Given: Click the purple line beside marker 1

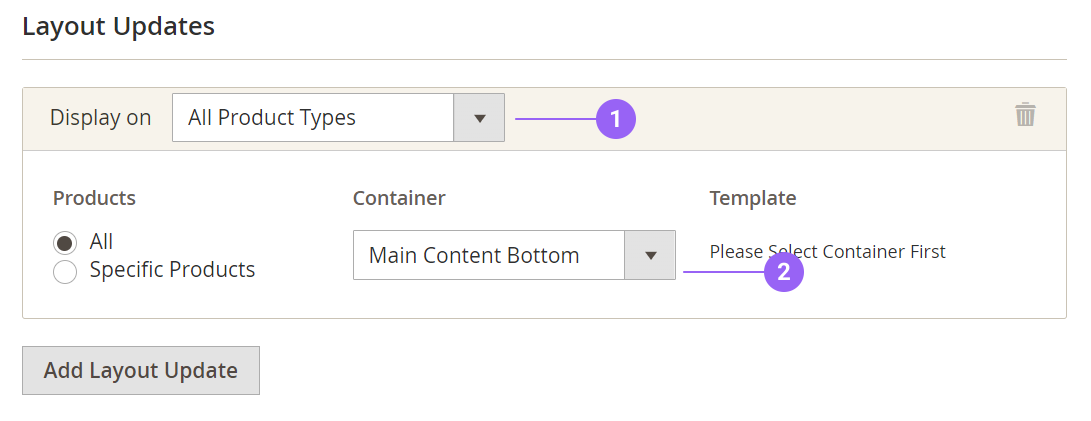Looking at the screenshot, I should 555,119.
